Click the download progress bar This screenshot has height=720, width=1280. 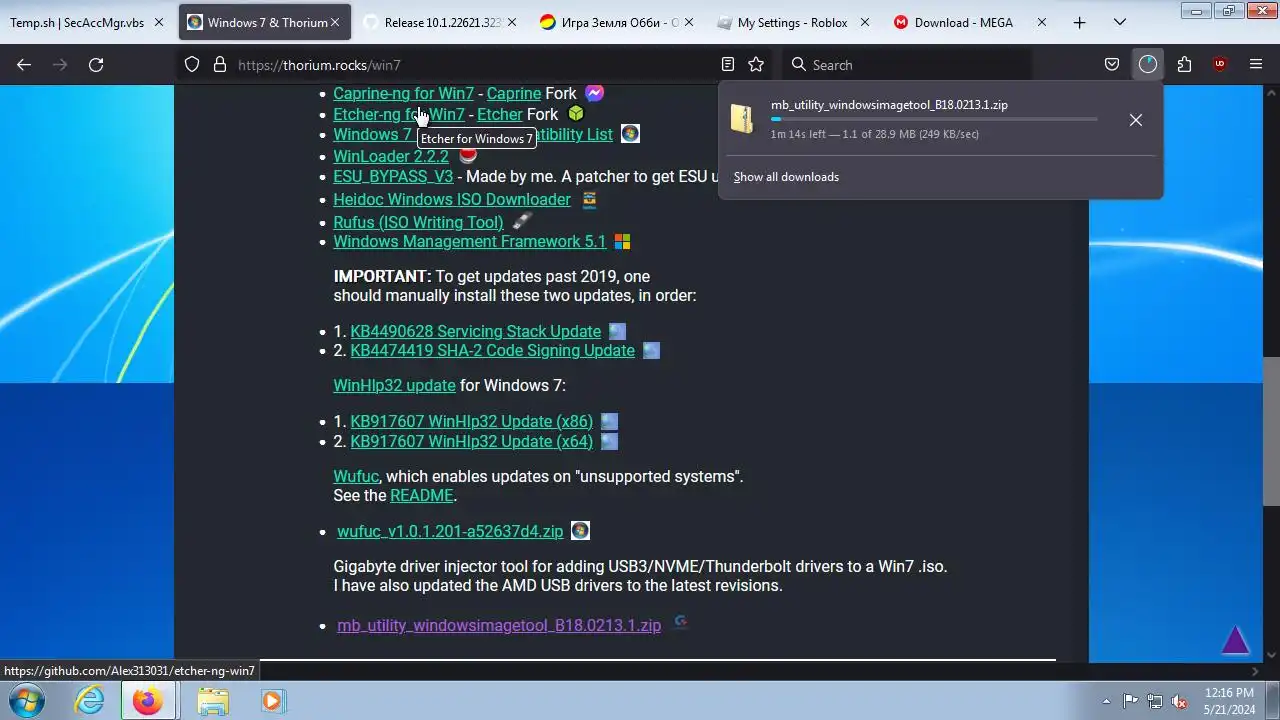(934, 119)
